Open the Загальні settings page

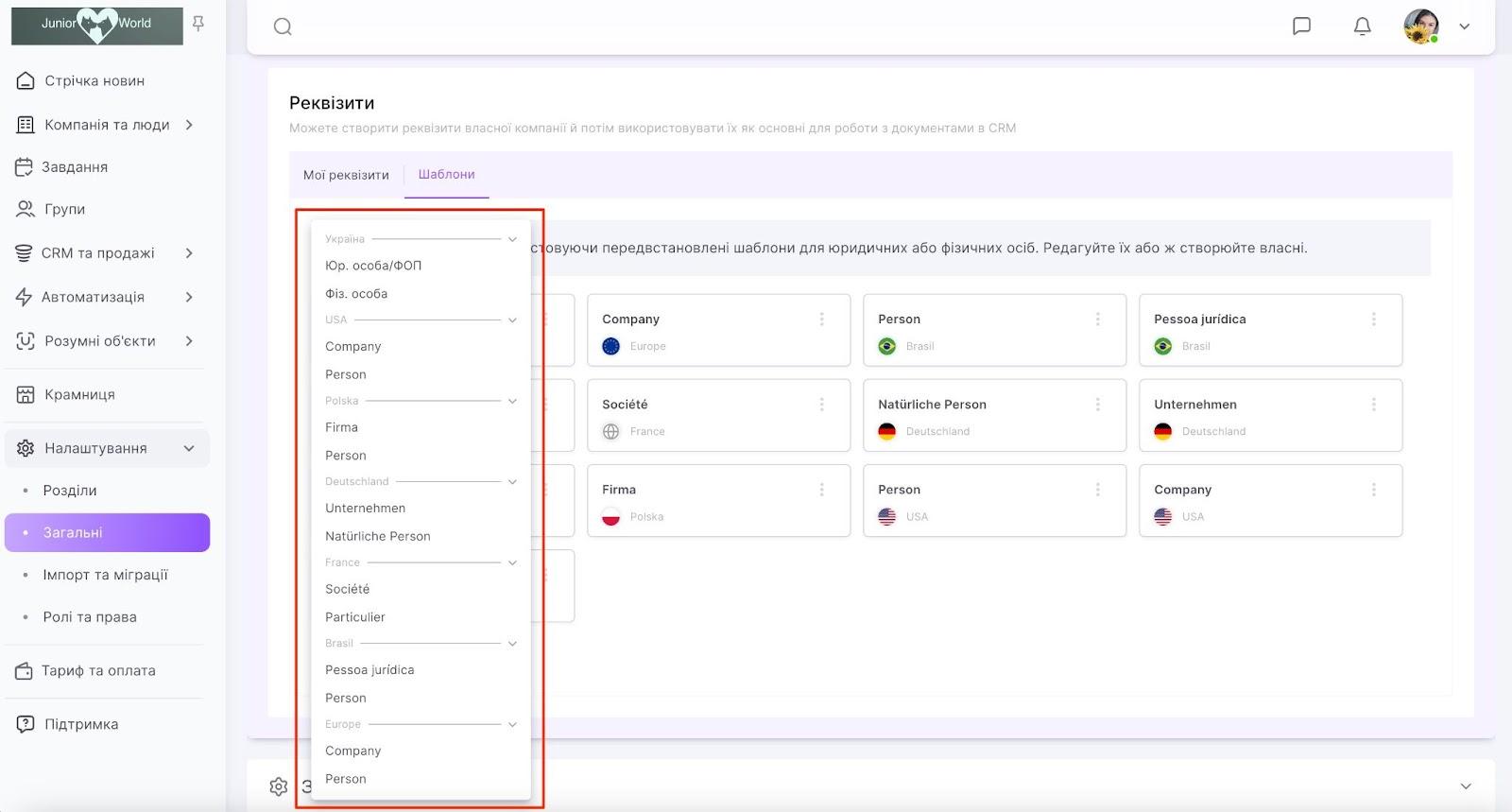108,532
